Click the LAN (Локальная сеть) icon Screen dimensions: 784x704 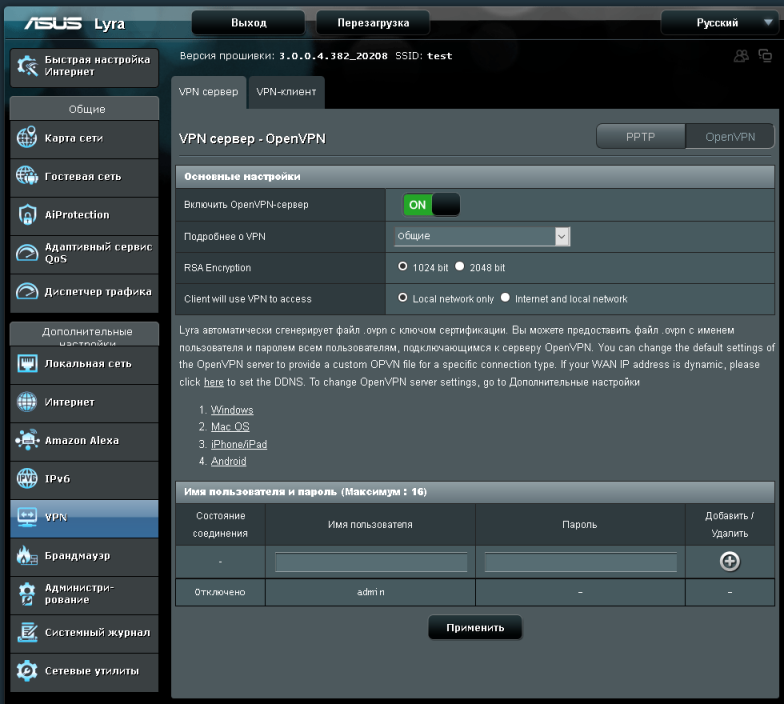27,364
